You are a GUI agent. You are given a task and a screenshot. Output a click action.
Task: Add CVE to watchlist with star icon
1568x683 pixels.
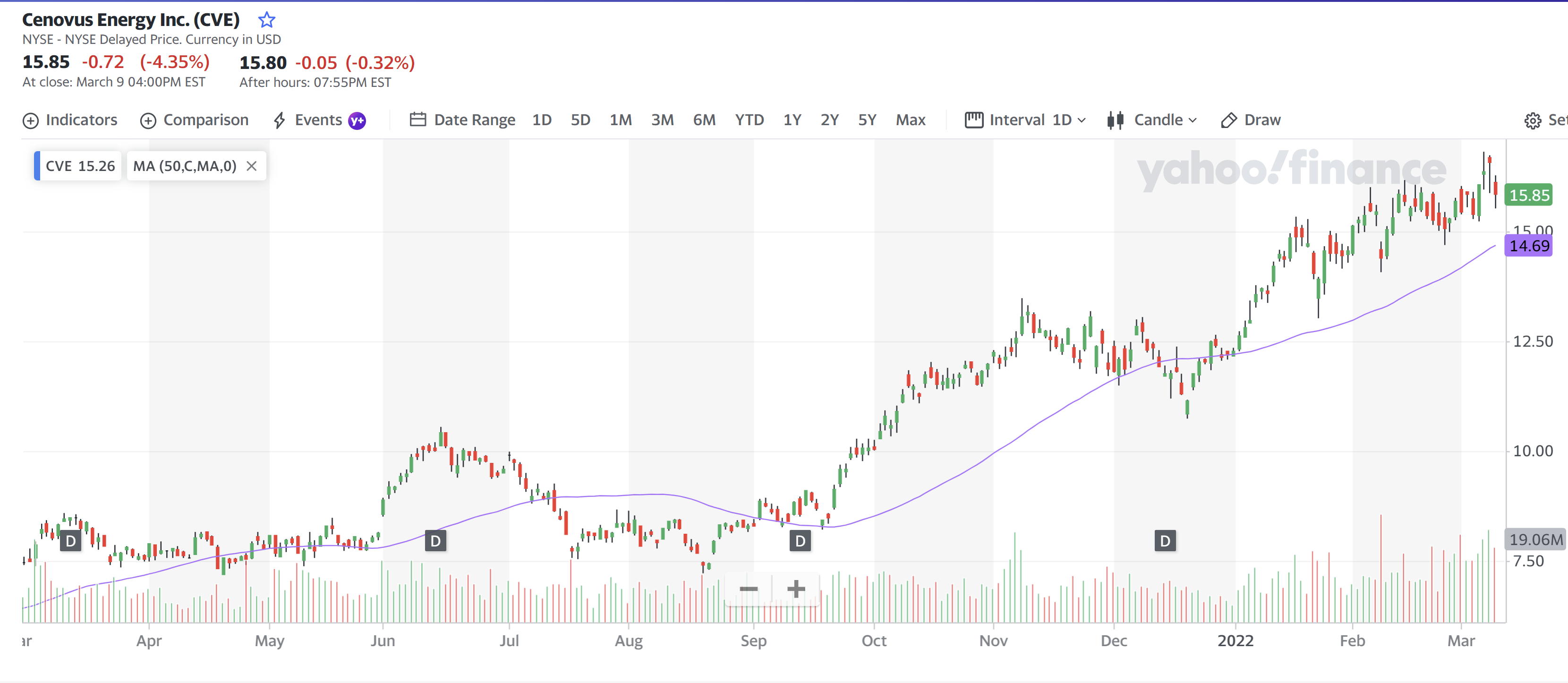pos(267,20)
